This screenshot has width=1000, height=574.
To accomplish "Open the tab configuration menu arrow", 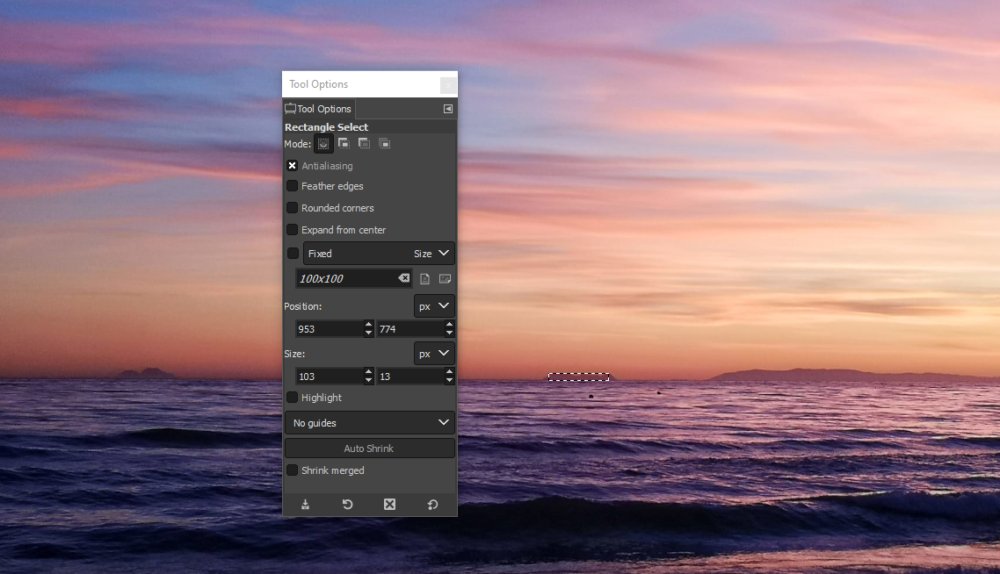I will [x=448, y=109].
